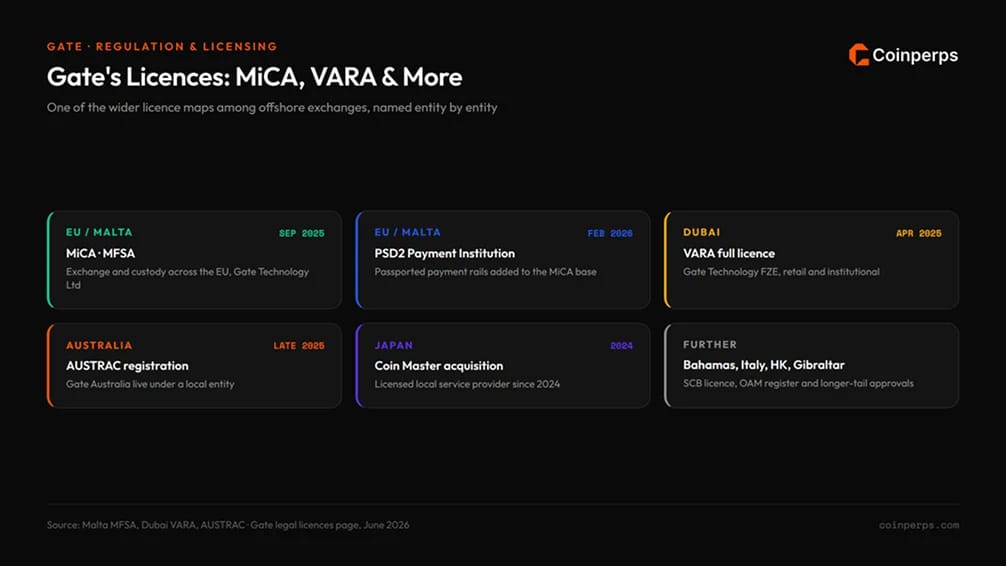Click the 'GATE · REGULATION & LICENSING' header label
Image resolution: width=1006 pixels, height=566 pixels.
click(x=162, y=47)
